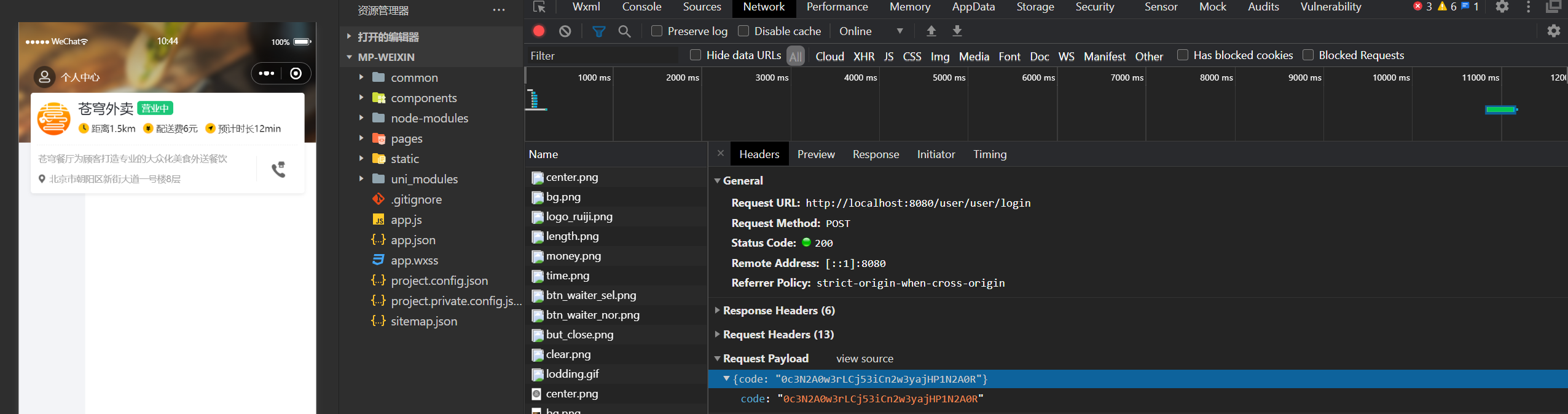The image size is (1568, 414).
Task: Open network search with the magnifier icon
Action: point(624,31)
